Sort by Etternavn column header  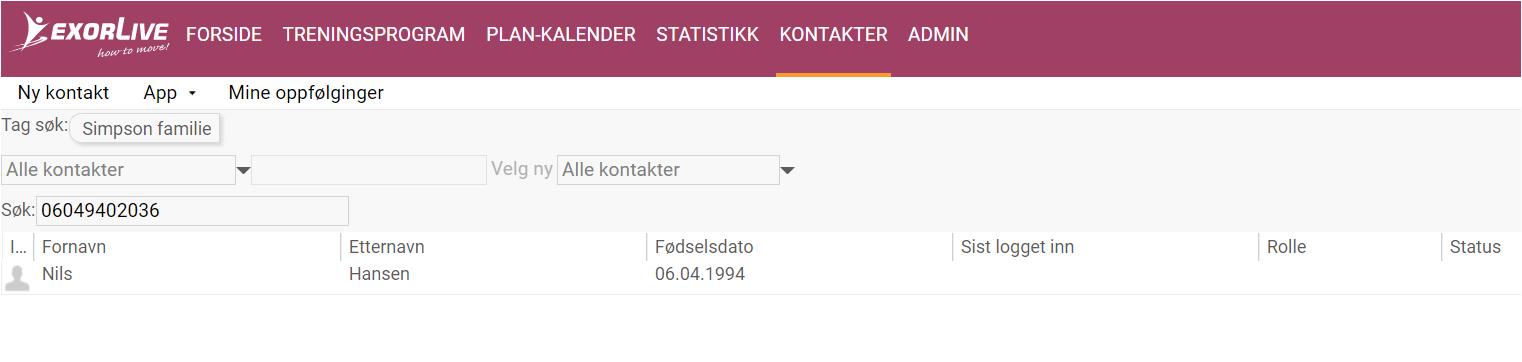[387, 247]
